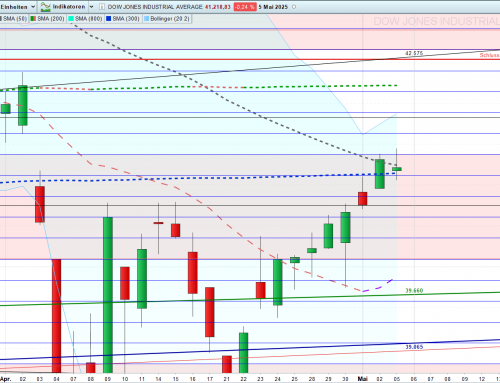Click the Indikatoren chart icon

tap(45, 7)
